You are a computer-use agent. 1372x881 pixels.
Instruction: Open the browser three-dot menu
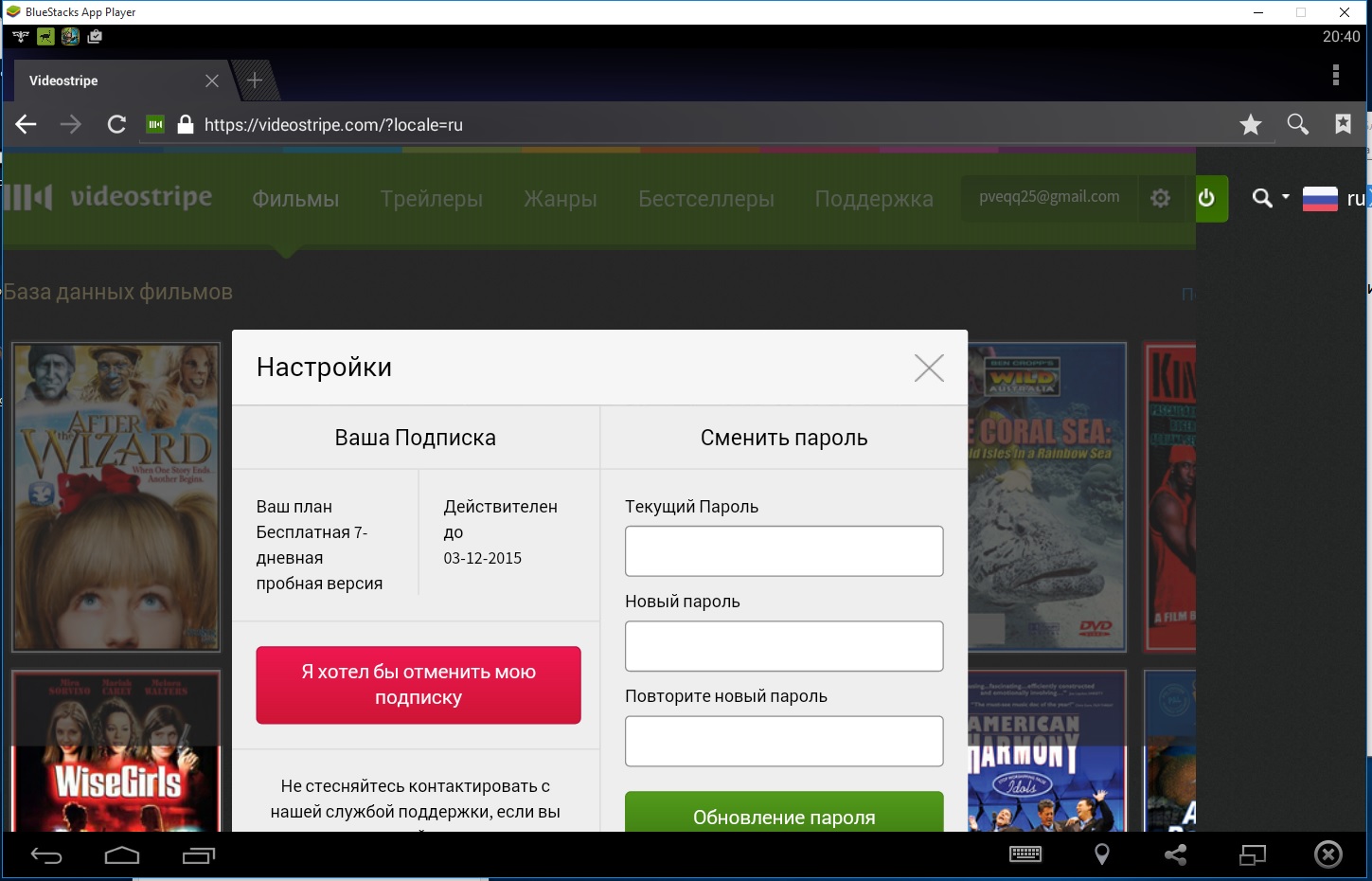[x=1335, y=75]
